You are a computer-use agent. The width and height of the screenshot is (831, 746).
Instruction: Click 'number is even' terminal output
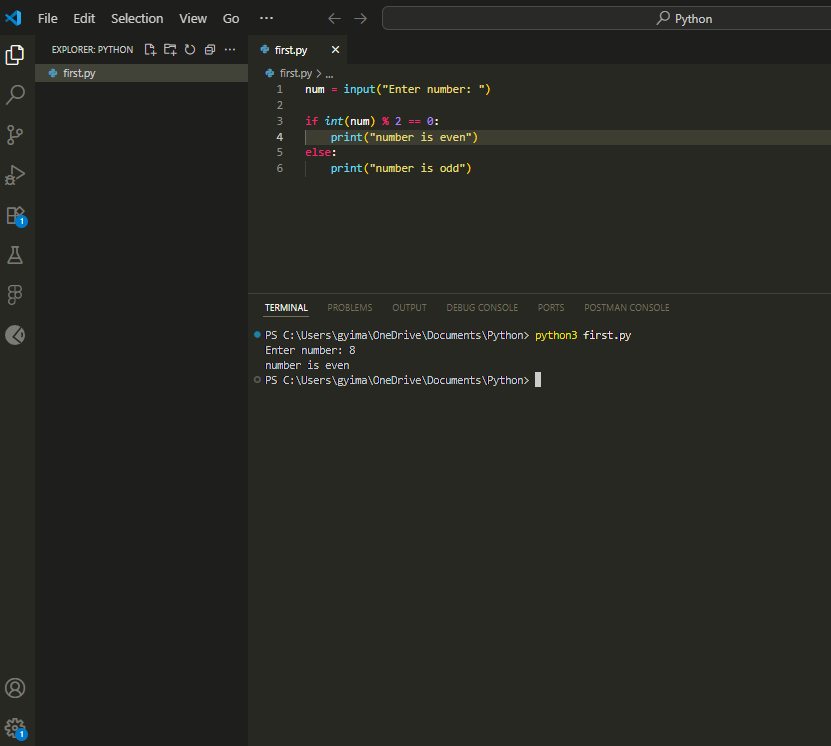307,366
